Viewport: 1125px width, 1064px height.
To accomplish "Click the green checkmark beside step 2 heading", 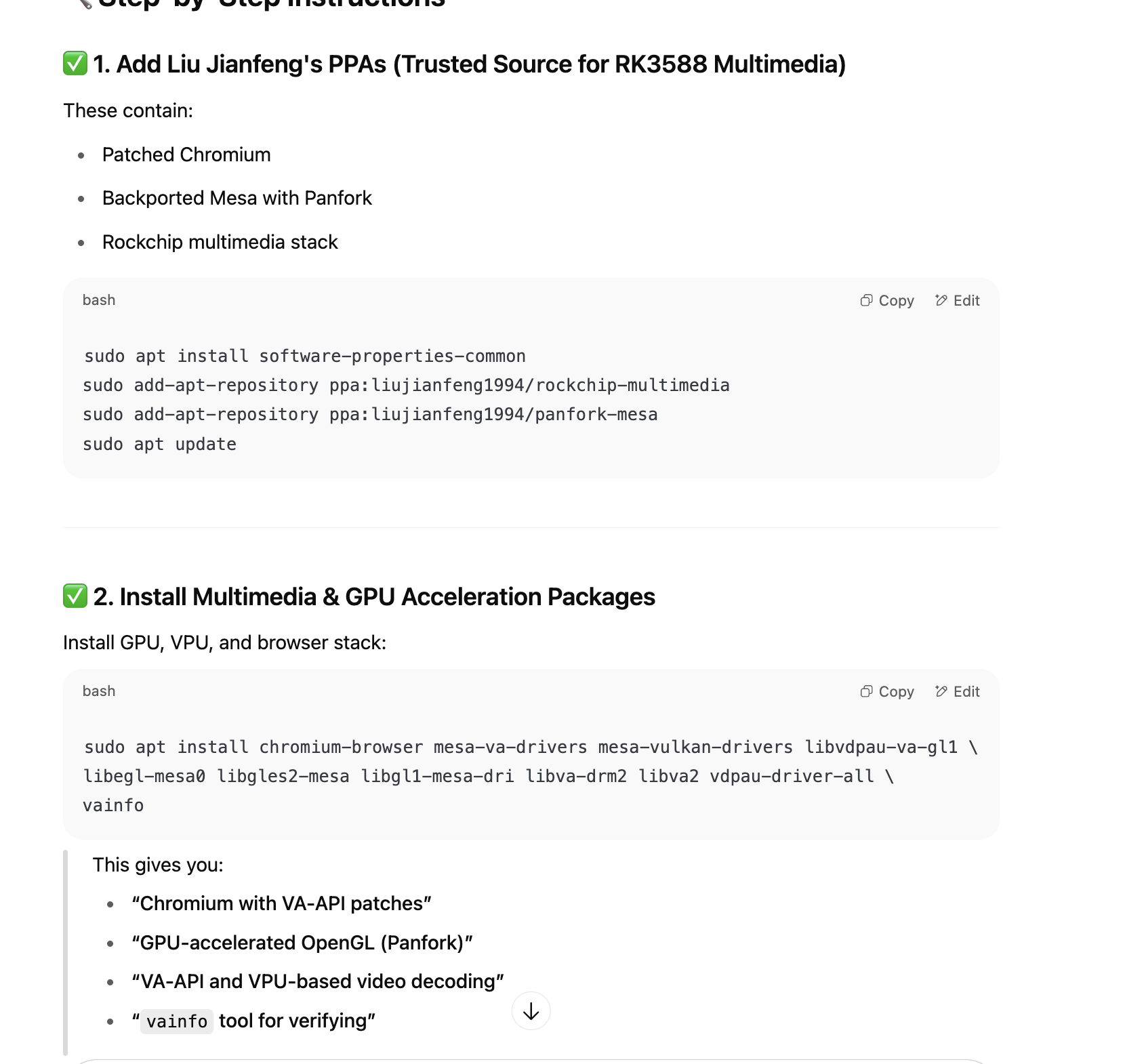I will pos(75,596).
